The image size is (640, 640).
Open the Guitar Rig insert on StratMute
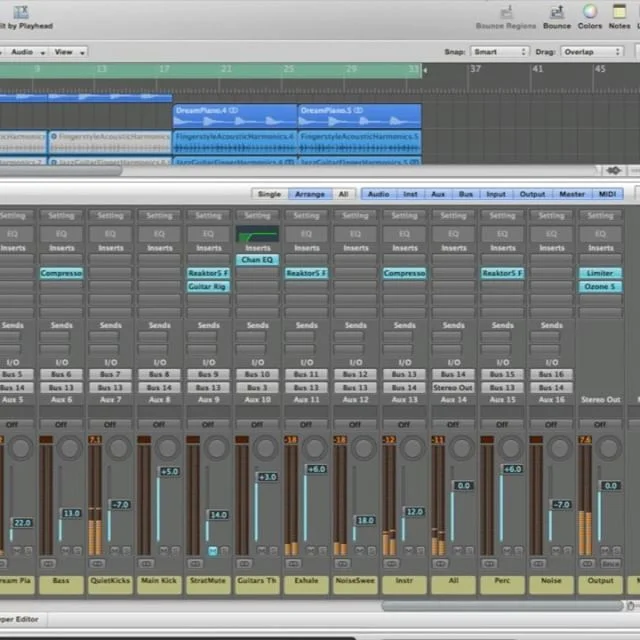208,287
